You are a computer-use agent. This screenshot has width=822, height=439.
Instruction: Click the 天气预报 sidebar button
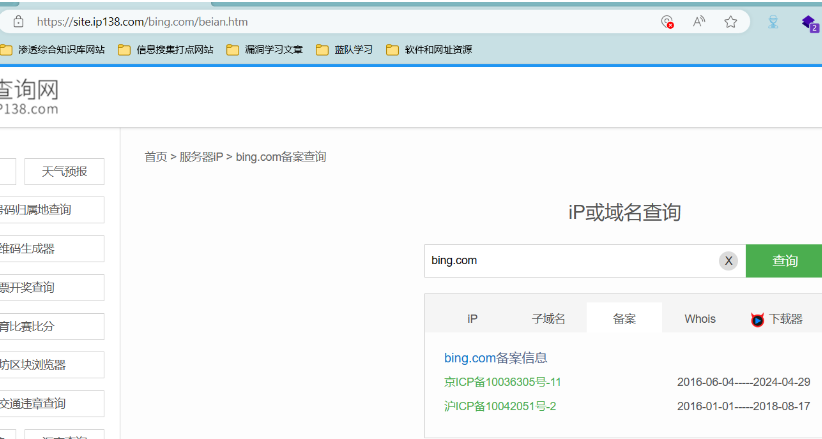tap(64, 172)
